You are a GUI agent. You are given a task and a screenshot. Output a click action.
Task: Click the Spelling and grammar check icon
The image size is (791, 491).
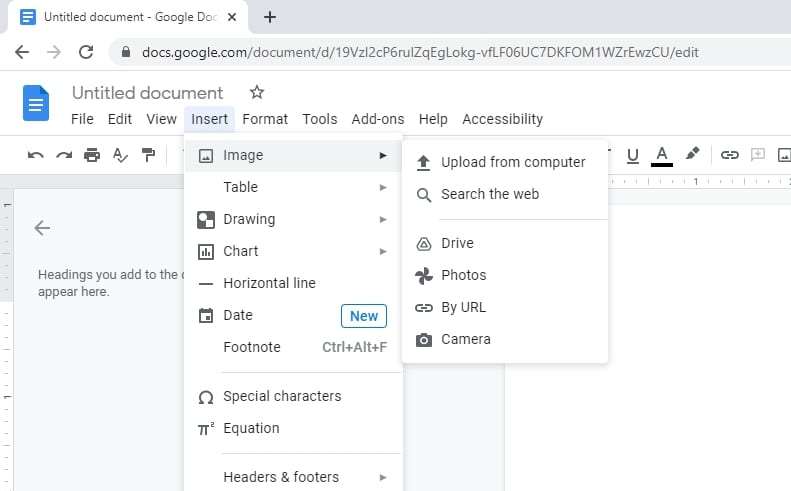point(120,155)
